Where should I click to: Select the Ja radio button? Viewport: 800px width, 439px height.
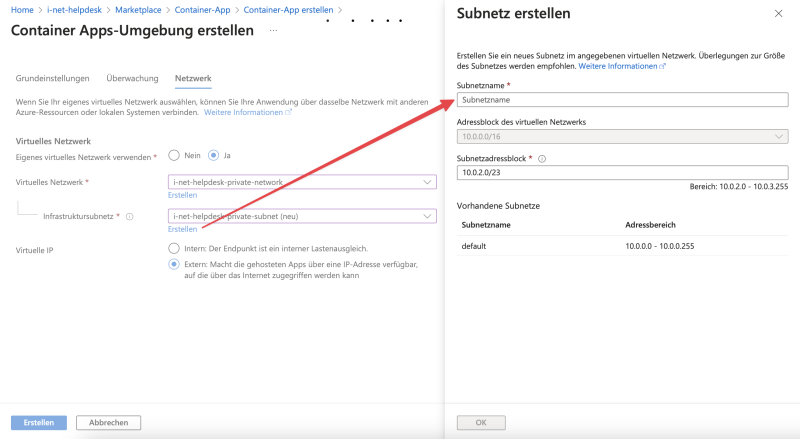(213, 155)
